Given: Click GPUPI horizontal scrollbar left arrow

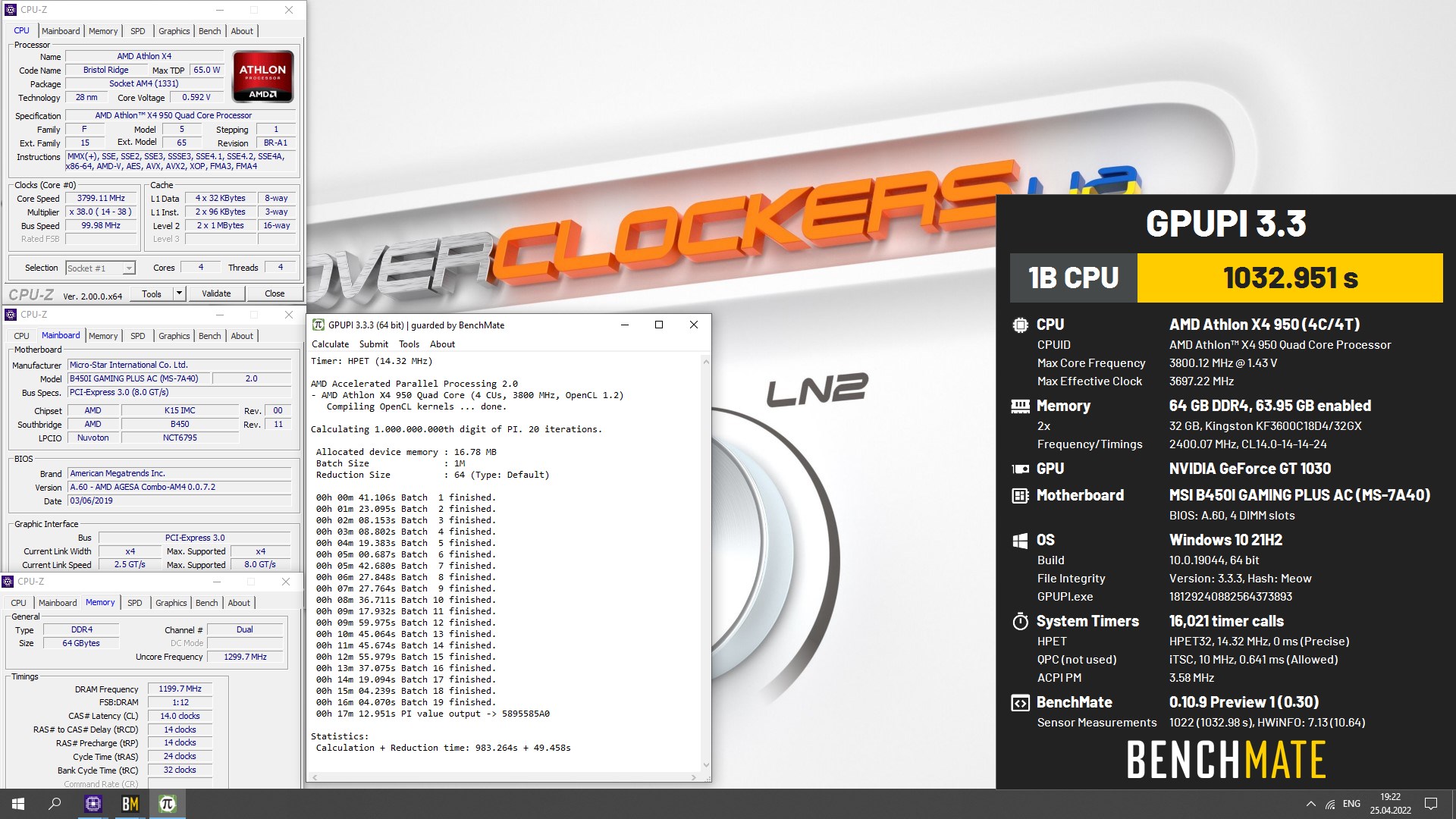Looking at the screenshot, I should coord(315,777).
